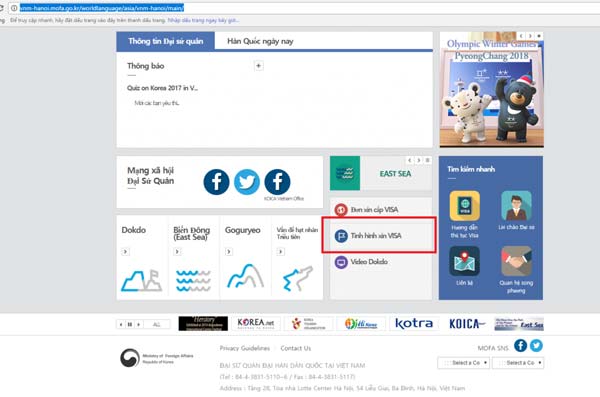
Task: Click the green East Sea banner icon
Action: click(345, 173)
